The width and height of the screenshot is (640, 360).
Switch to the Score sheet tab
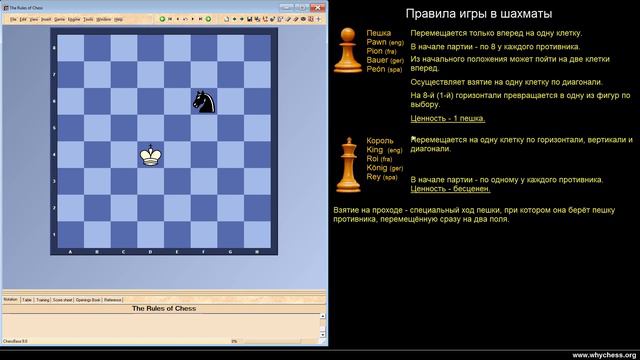tap(62, 300)
